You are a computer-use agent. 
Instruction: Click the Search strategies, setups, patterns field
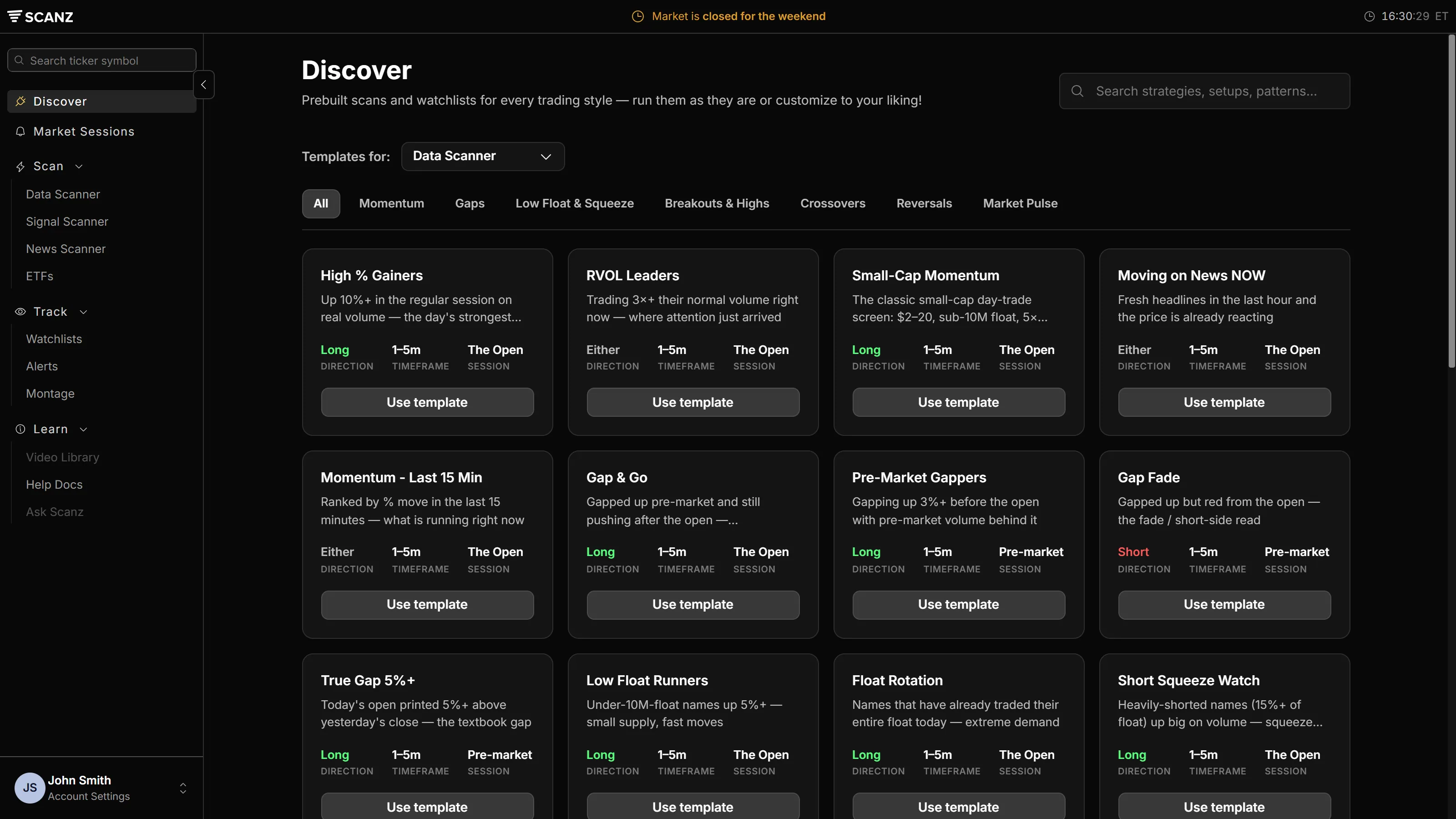[1204, 91]
